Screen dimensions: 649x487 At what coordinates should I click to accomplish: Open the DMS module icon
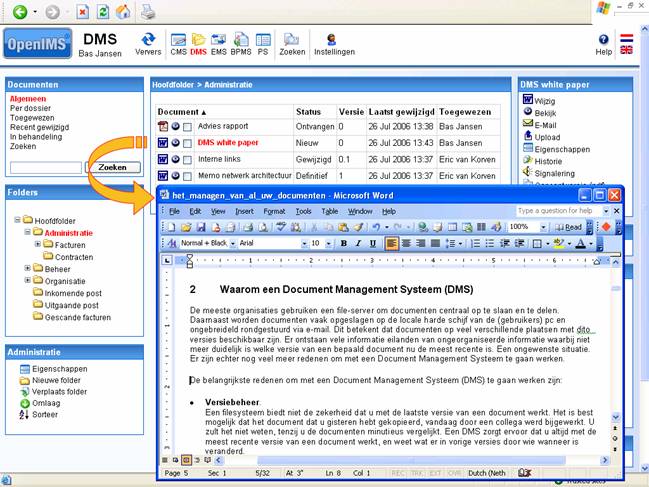pyautogui.click(x=198, y=44)
